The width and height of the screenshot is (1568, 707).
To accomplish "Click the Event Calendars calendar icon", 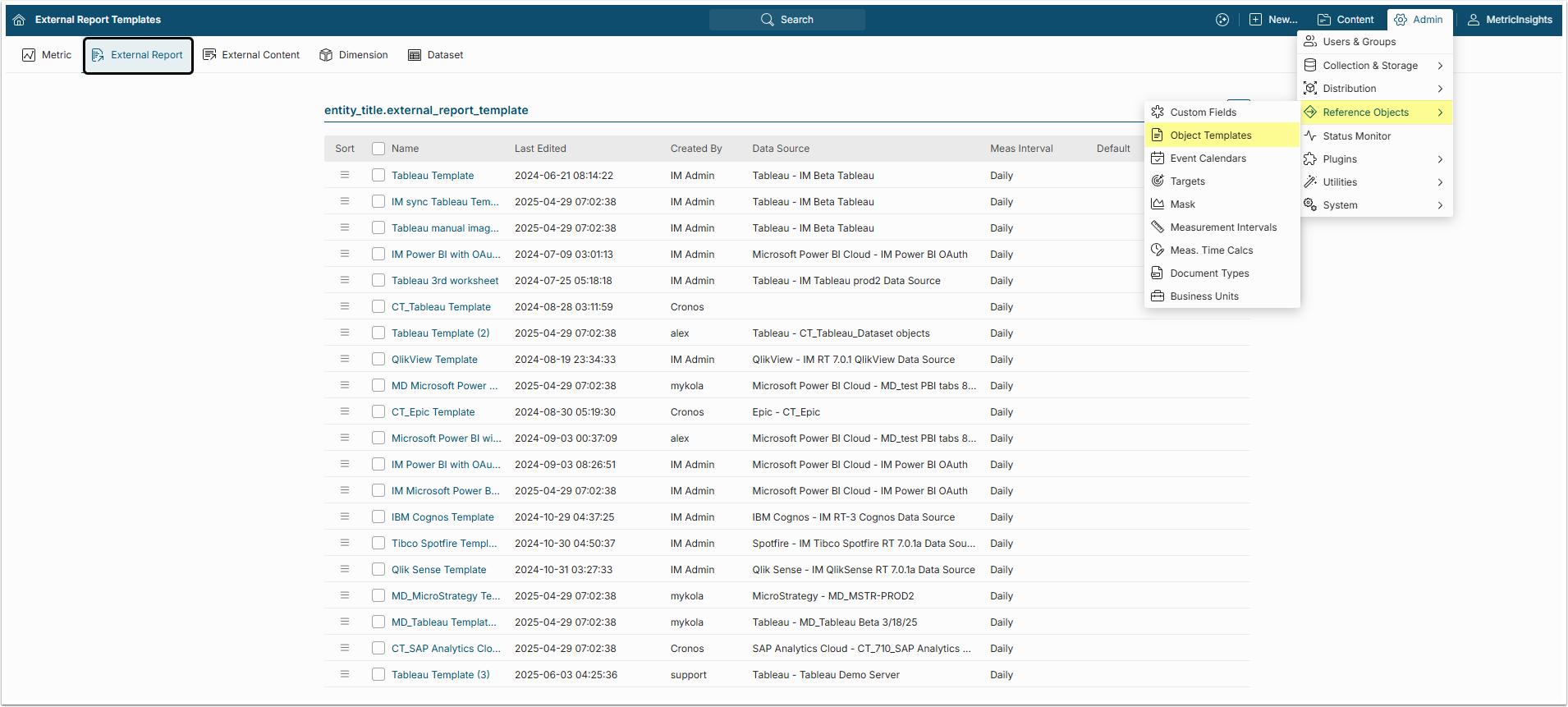I will point(1158,158).
